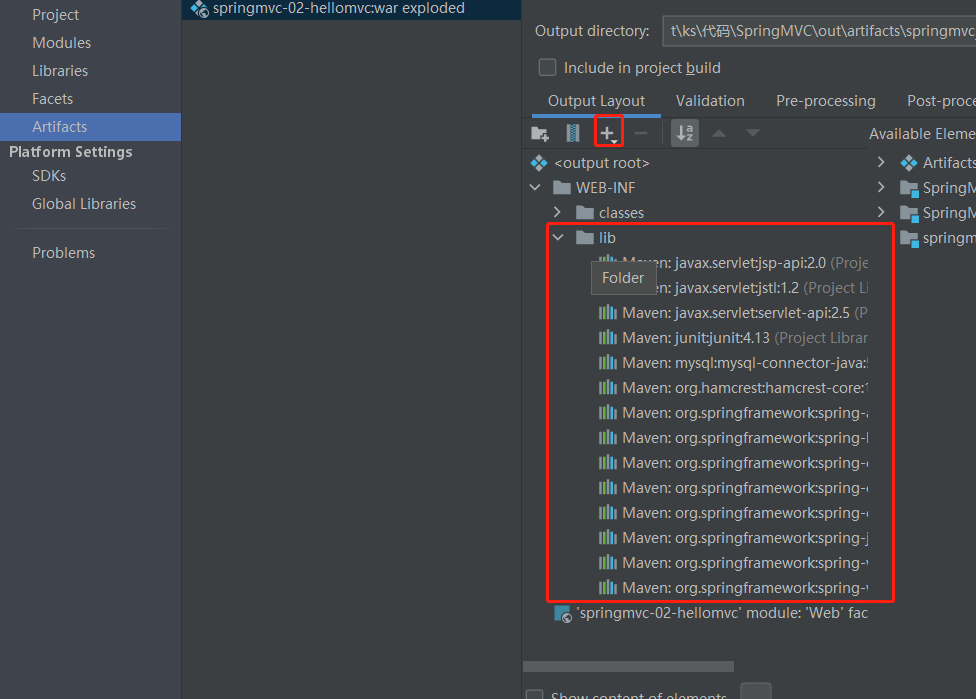Switch to the Validation tab
This screenshot has height=699, width=976.
click(710, 100)
